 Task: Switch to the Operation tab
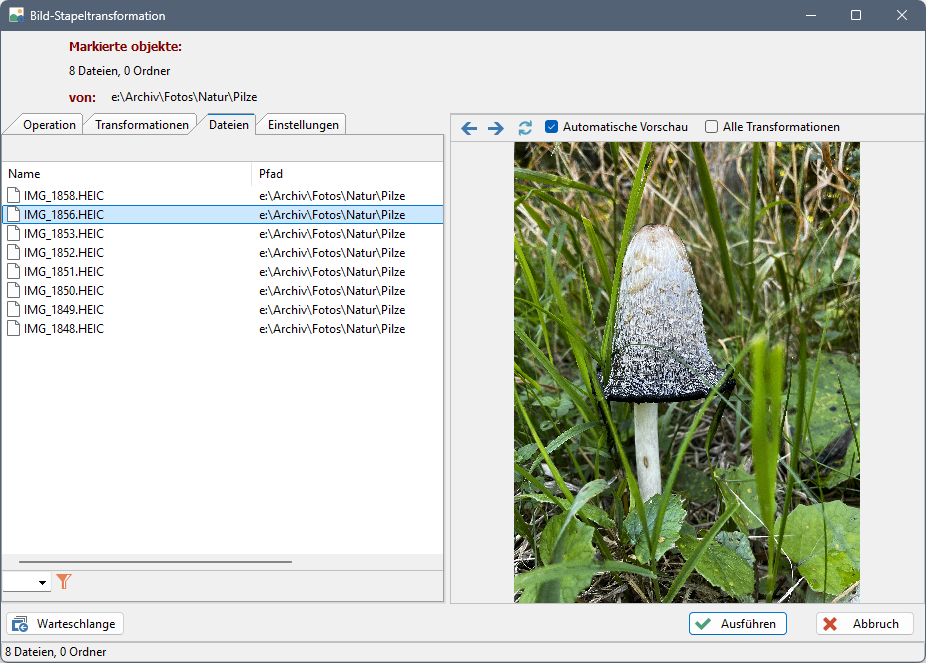point(49,125)
